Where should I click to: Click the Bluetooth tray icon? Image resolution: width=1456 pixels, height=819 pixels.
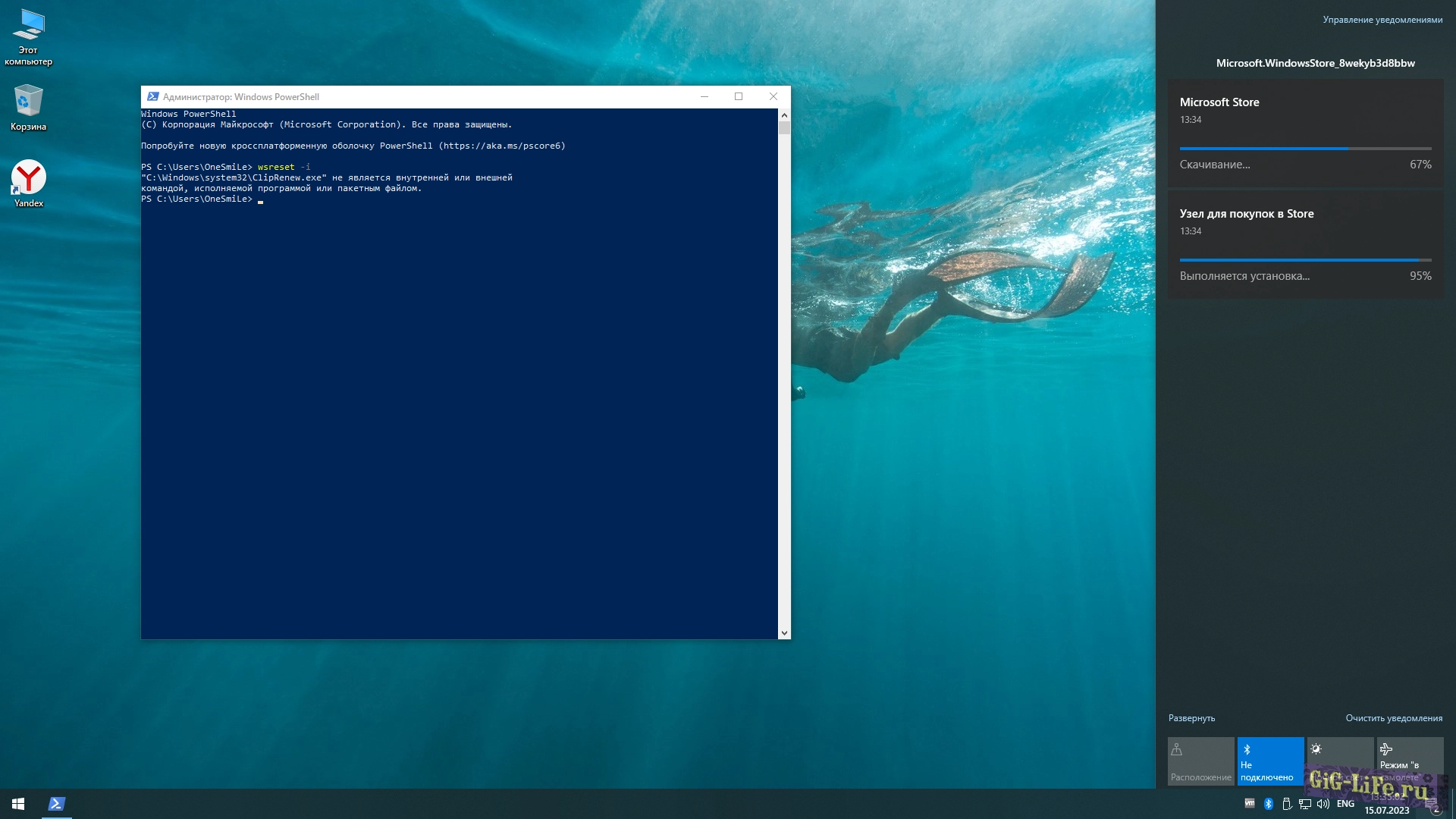click(1269, 804)
